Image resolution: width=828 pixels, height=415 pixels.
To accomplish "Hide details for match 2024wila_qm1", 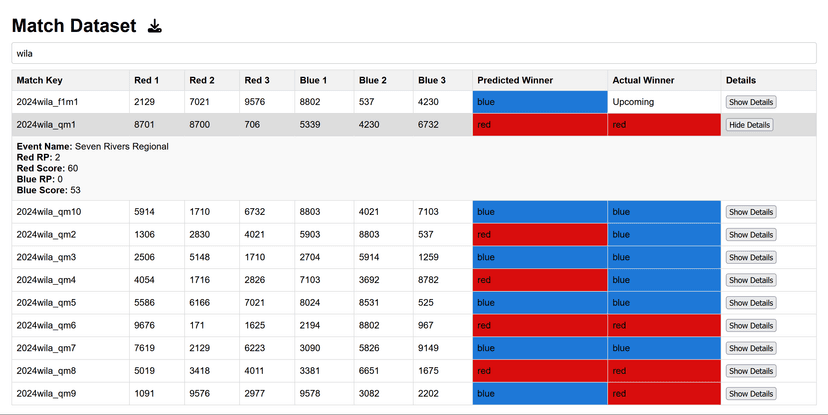I will coord(749,125).
